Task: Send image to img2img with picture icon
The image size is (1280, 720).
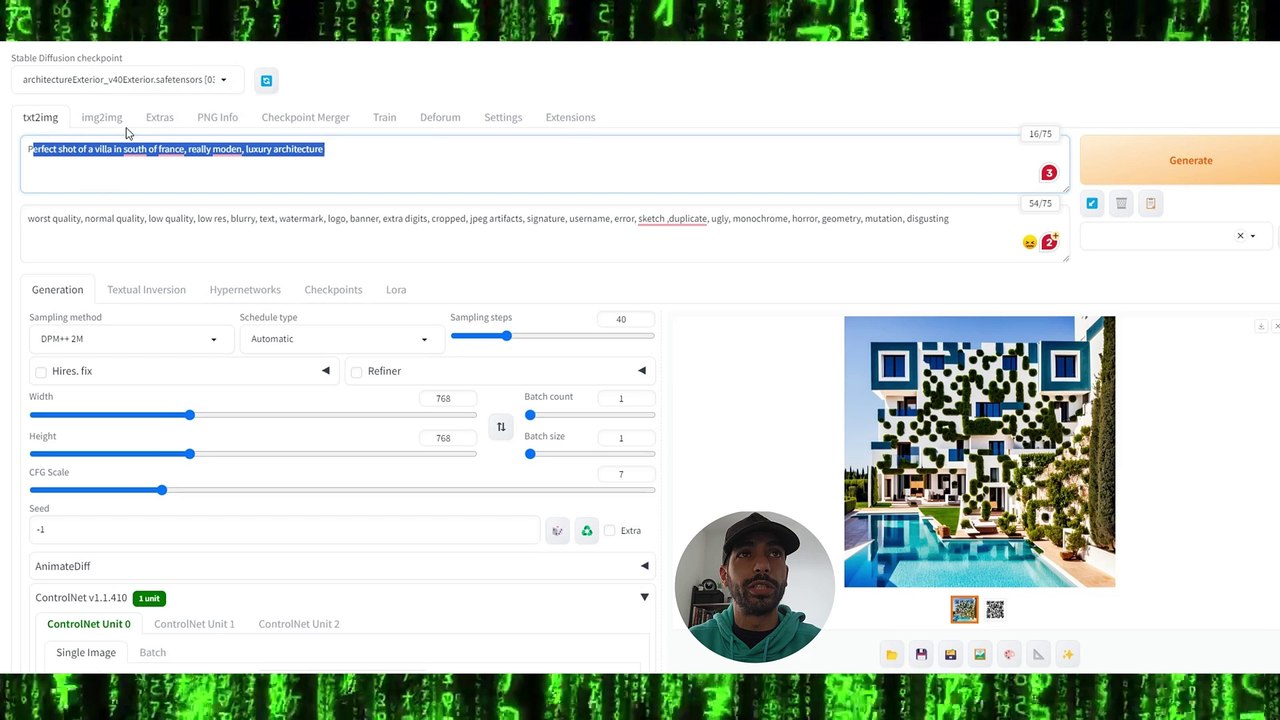Action: click(980, 655)
